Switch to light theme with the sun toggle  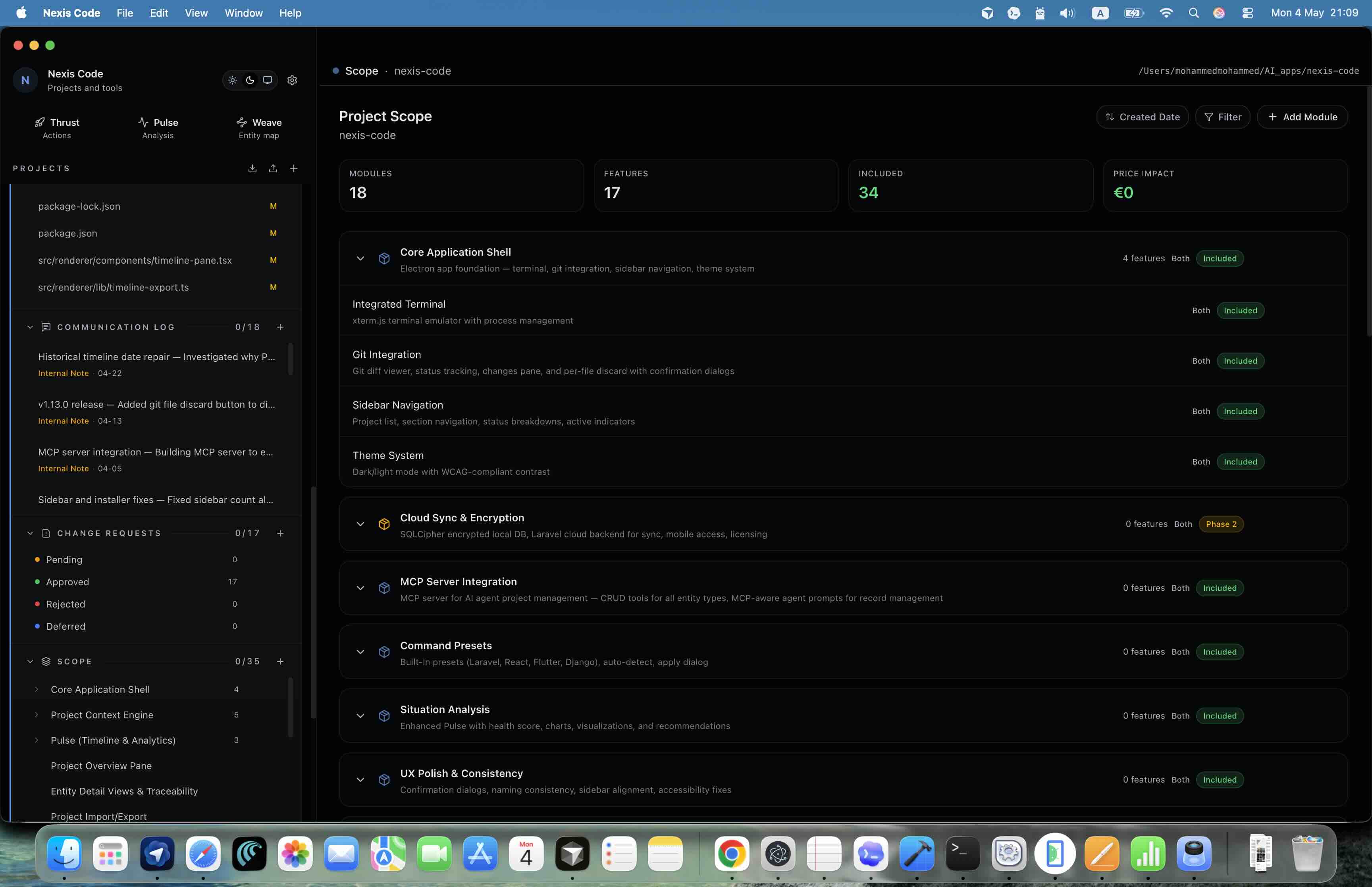[x=233, y=80]
